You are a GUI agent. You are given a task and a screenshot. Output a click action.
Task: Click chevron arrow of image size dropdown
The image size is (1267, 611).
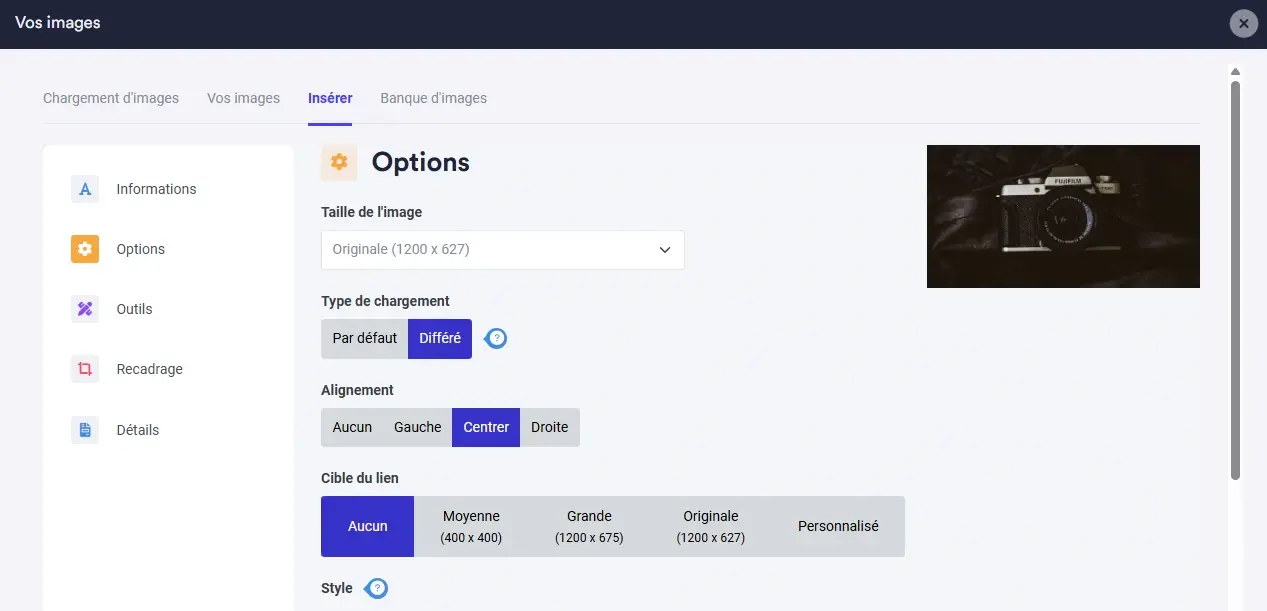tap(665, 250)
